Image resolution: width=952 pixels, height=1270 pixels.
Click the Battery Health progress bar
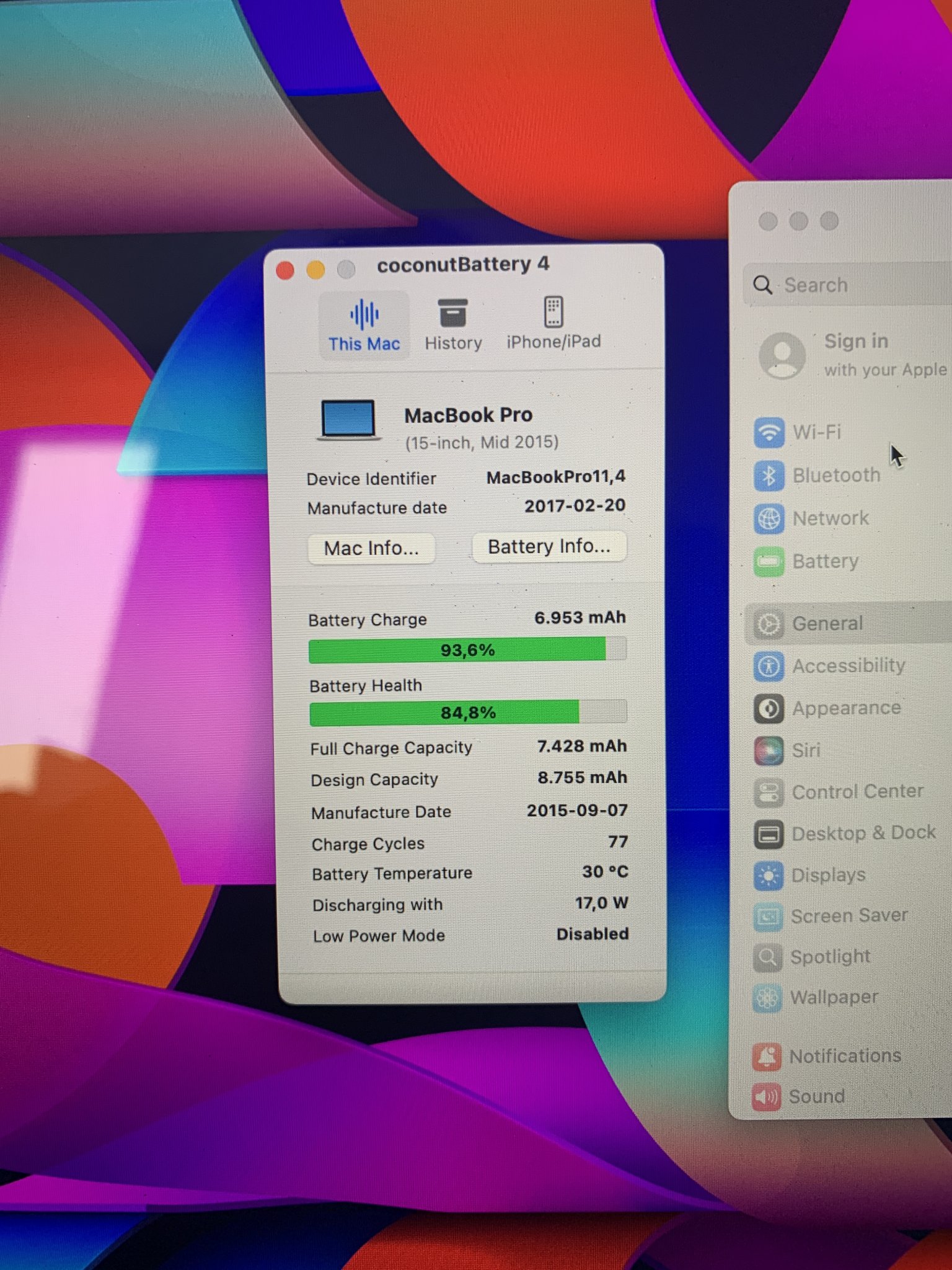(468, 713)
